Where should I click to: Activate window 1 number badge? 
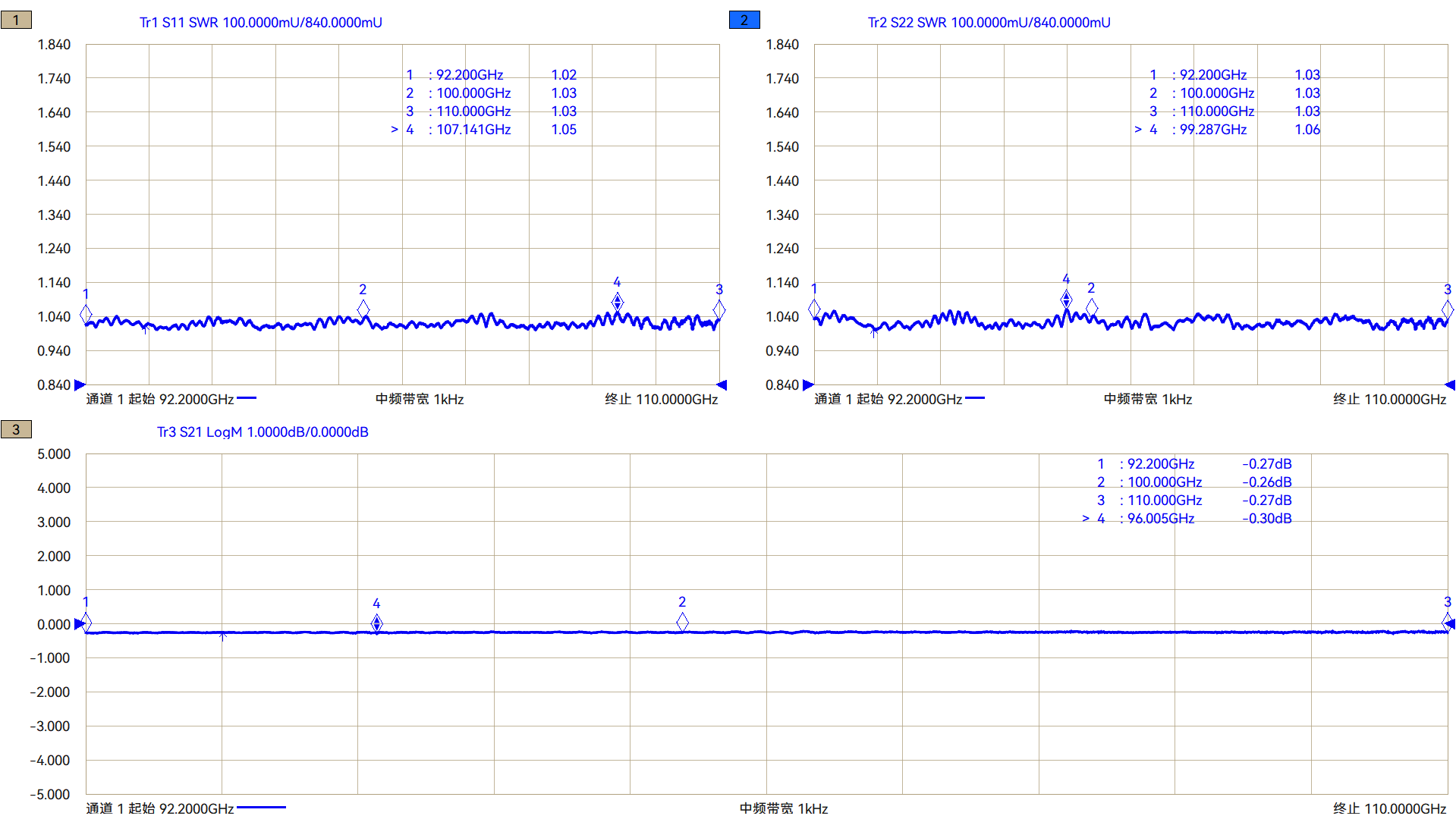click(16, 20)
